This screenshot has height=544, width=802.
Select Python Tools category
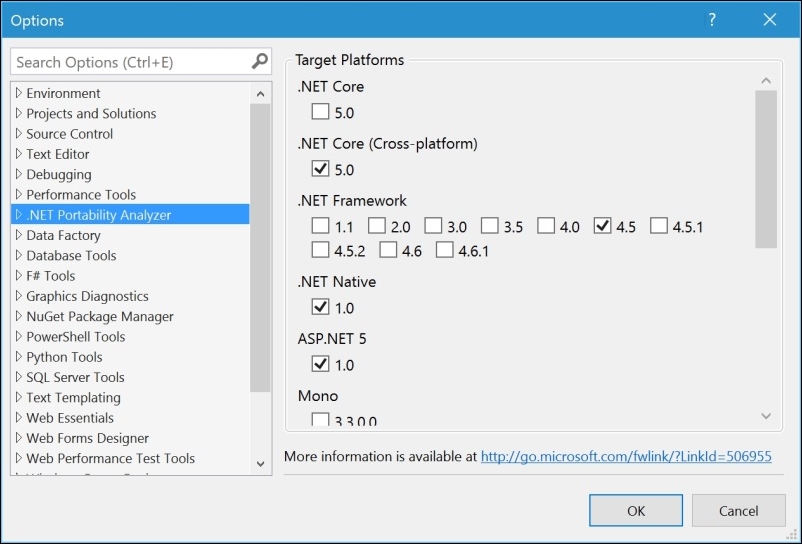pyautogui.click(x=64, y=357)
